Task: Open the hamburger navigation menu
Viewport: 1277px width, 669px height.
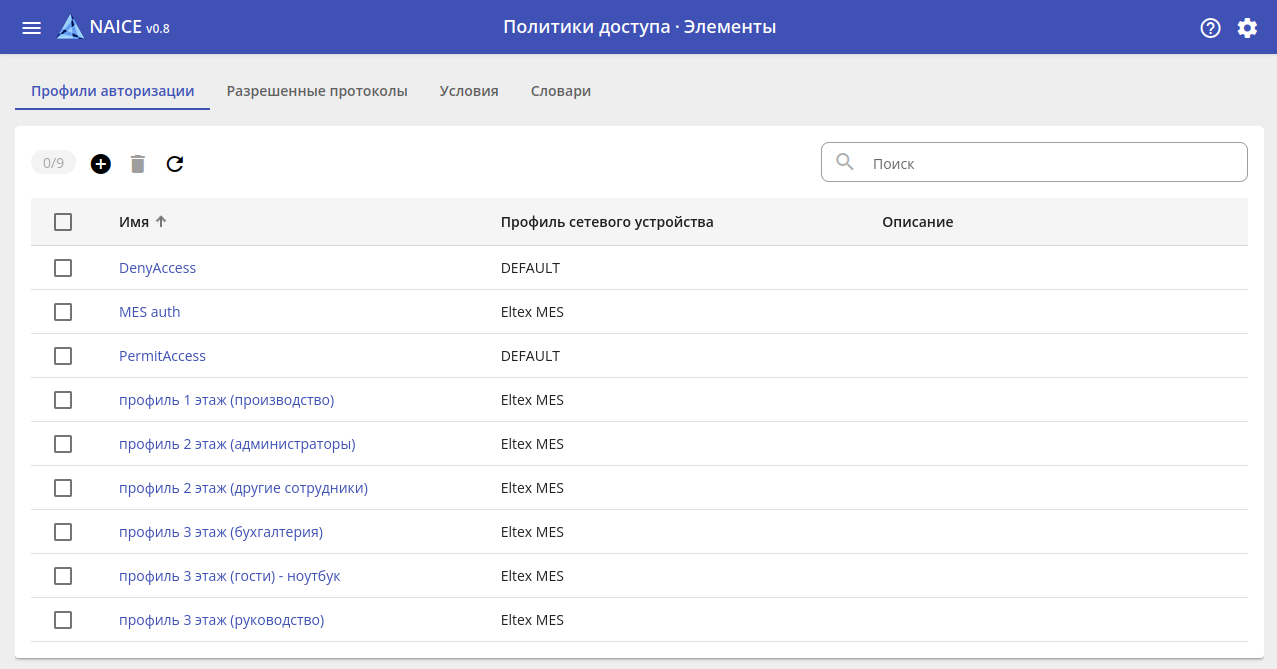Action: [32, 28]
